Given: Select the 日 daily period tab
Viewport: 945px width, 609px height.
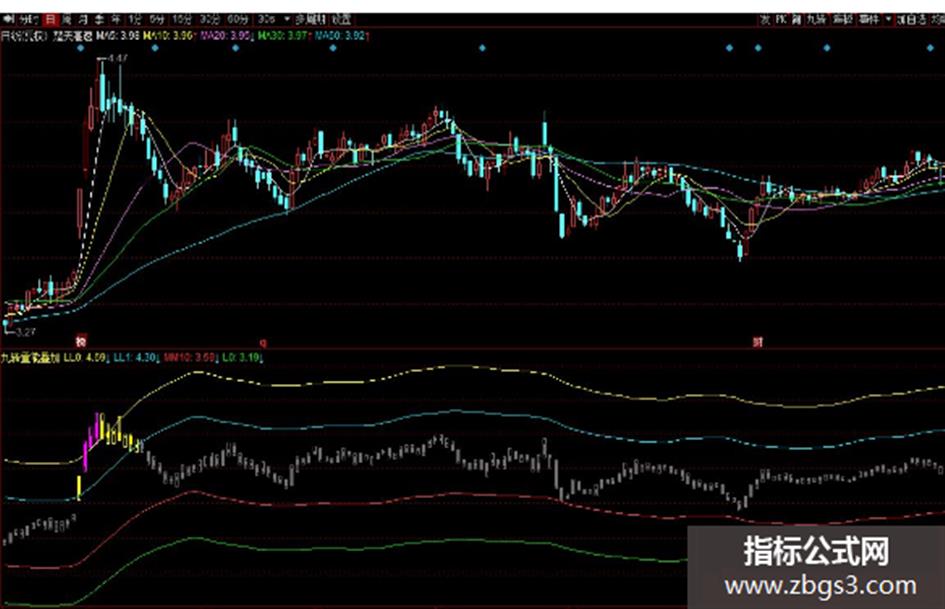Looking at the screenshot, I should 51,19.
